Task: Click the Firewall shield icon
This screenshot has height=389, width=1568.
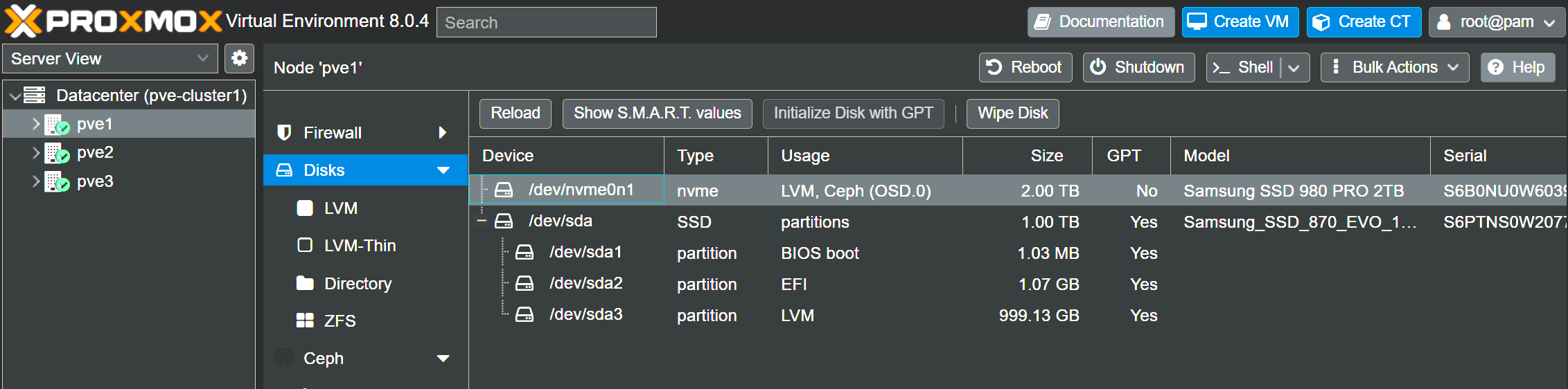Action: pos(284,132)
